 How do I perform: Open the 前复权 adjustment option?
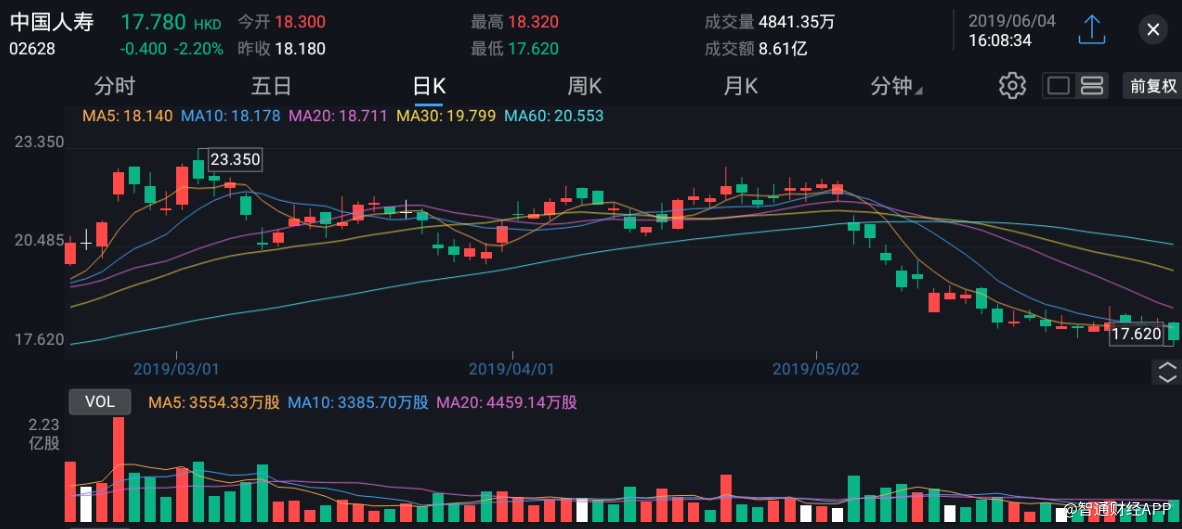click(x=1152, y=86)
